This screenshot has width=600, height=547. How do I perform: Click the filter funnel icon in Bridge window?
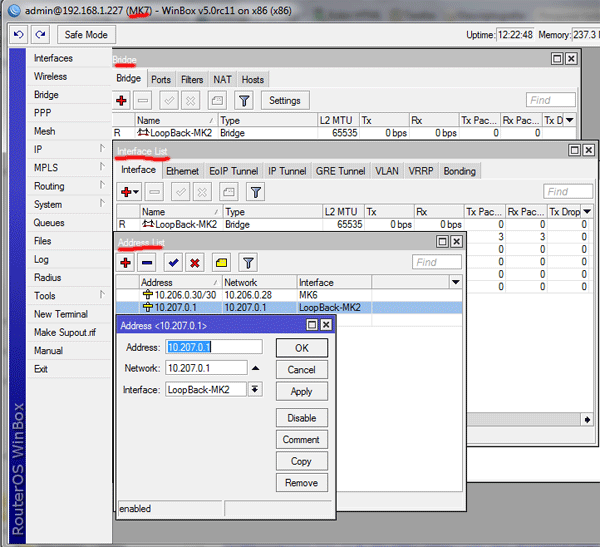click(x=243, y=101)
